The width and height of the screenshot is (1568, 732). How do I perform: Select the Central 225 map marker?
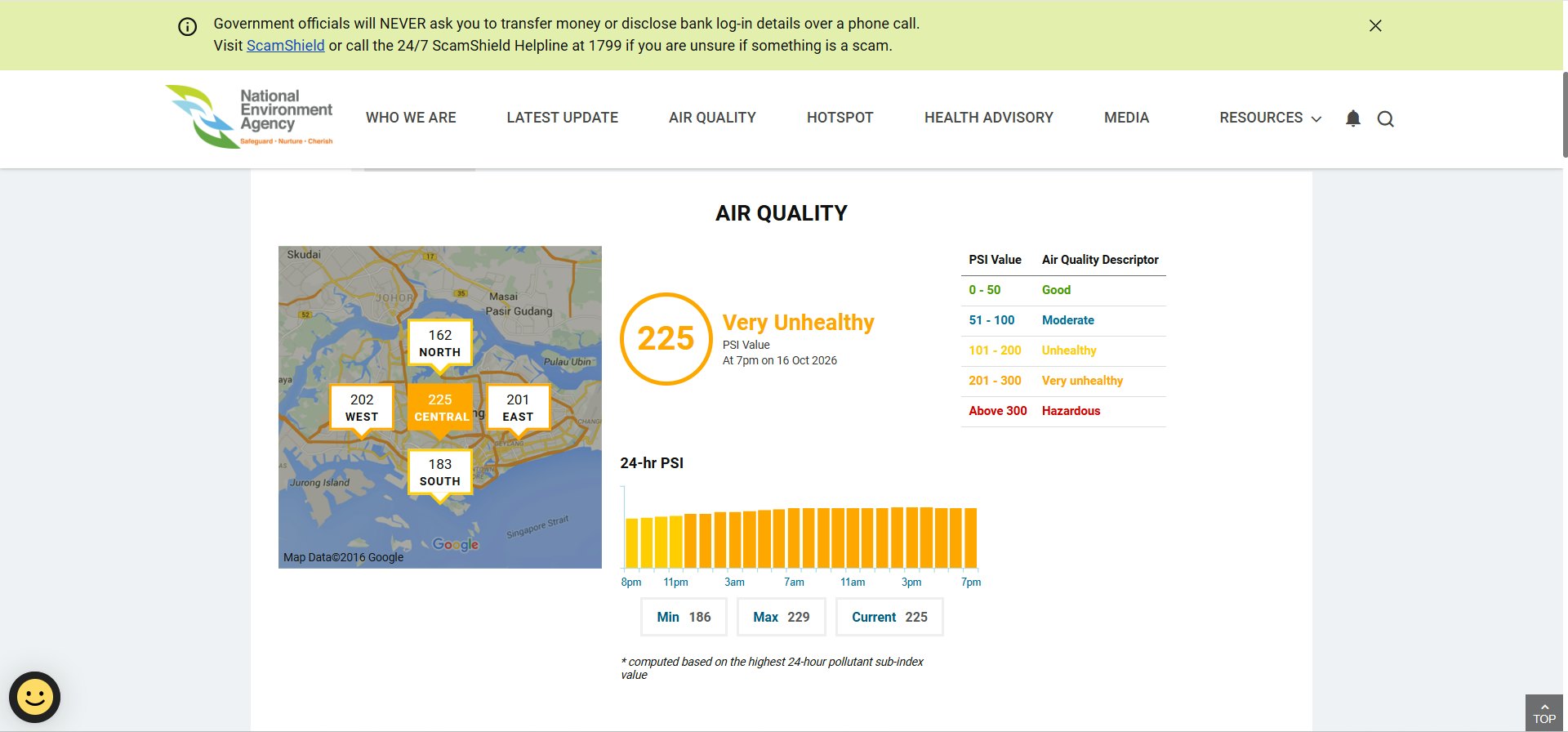[x=440, y=408]
